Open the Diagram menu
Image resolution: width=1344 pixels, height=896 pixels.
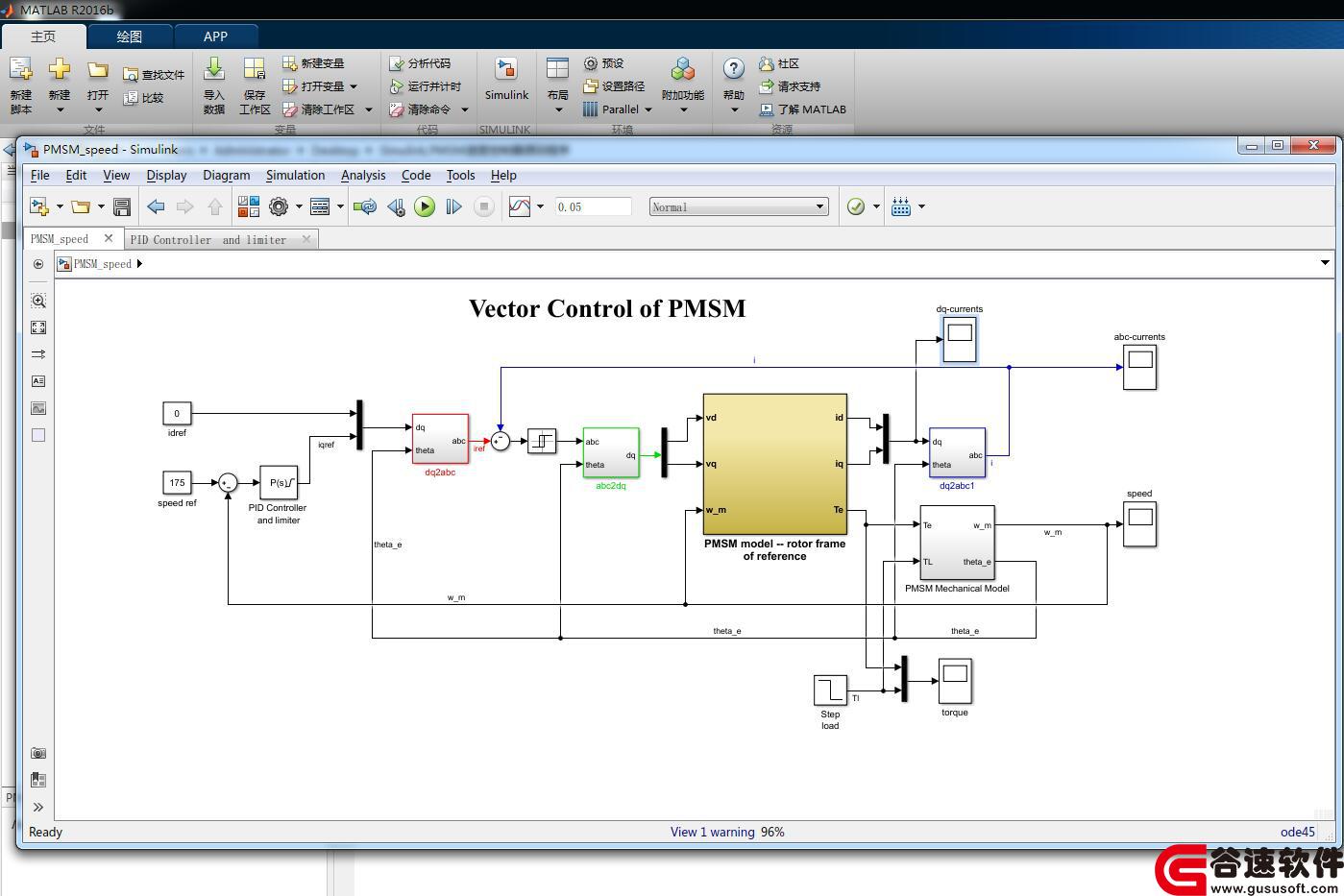[x=226, y=175]
